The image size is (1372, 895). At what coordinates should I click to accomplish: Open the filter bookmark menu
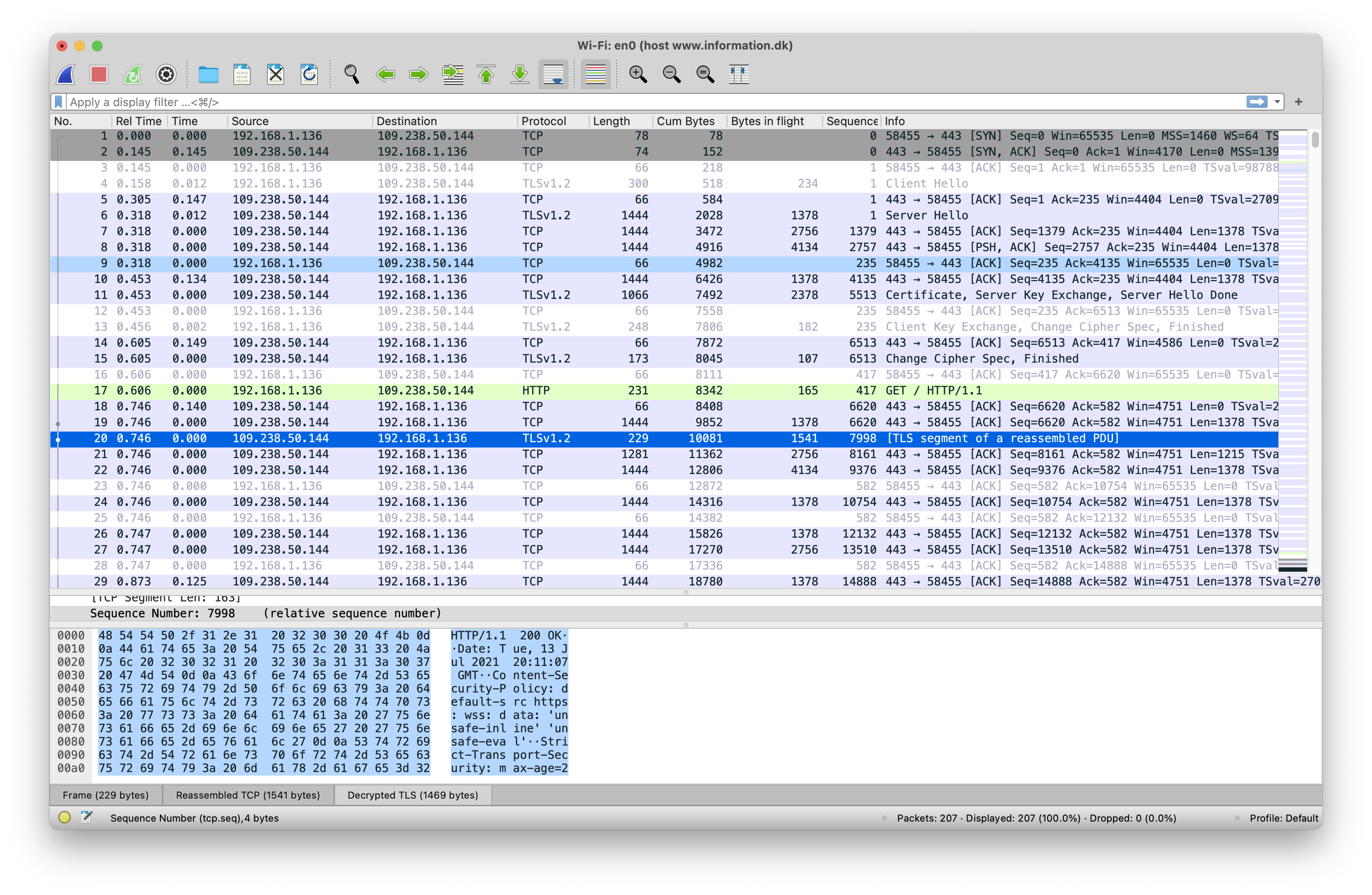(x=58, y=102)
